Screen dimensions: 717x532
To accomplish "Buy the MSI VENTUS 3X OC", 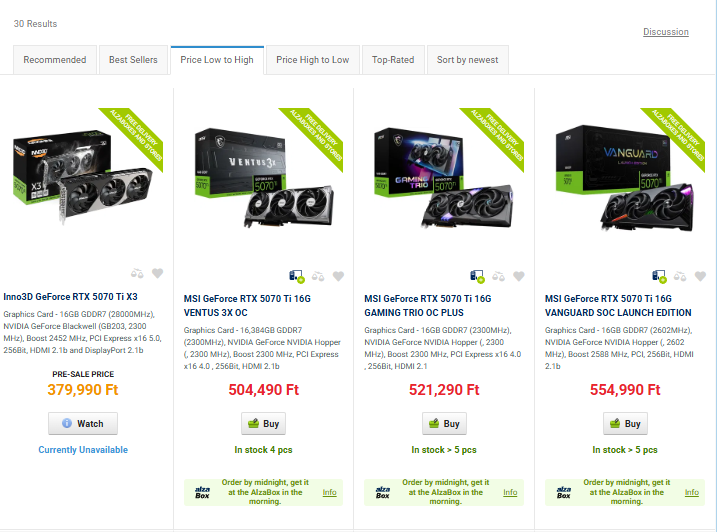I will coord(263,424).
